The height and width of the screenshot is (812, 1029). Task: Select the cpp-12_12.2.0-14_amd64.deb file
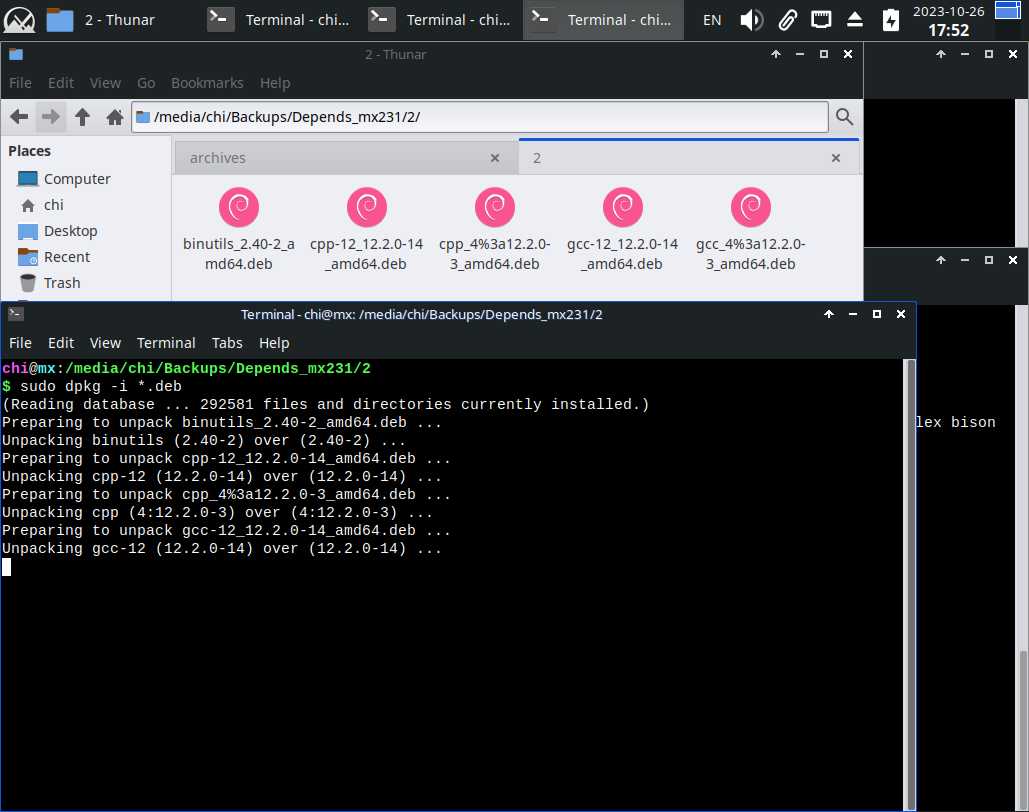click(x=366, y=230)
